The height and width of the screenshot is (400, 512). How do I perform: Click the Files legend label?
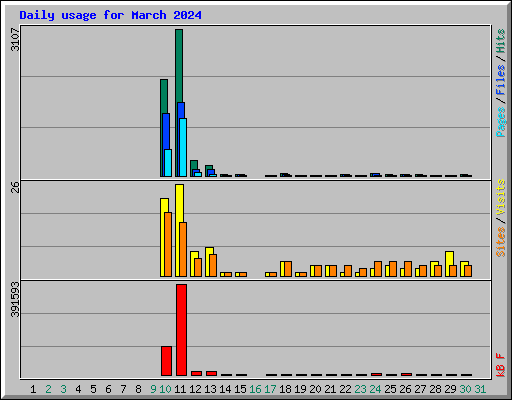click(501, 80)
